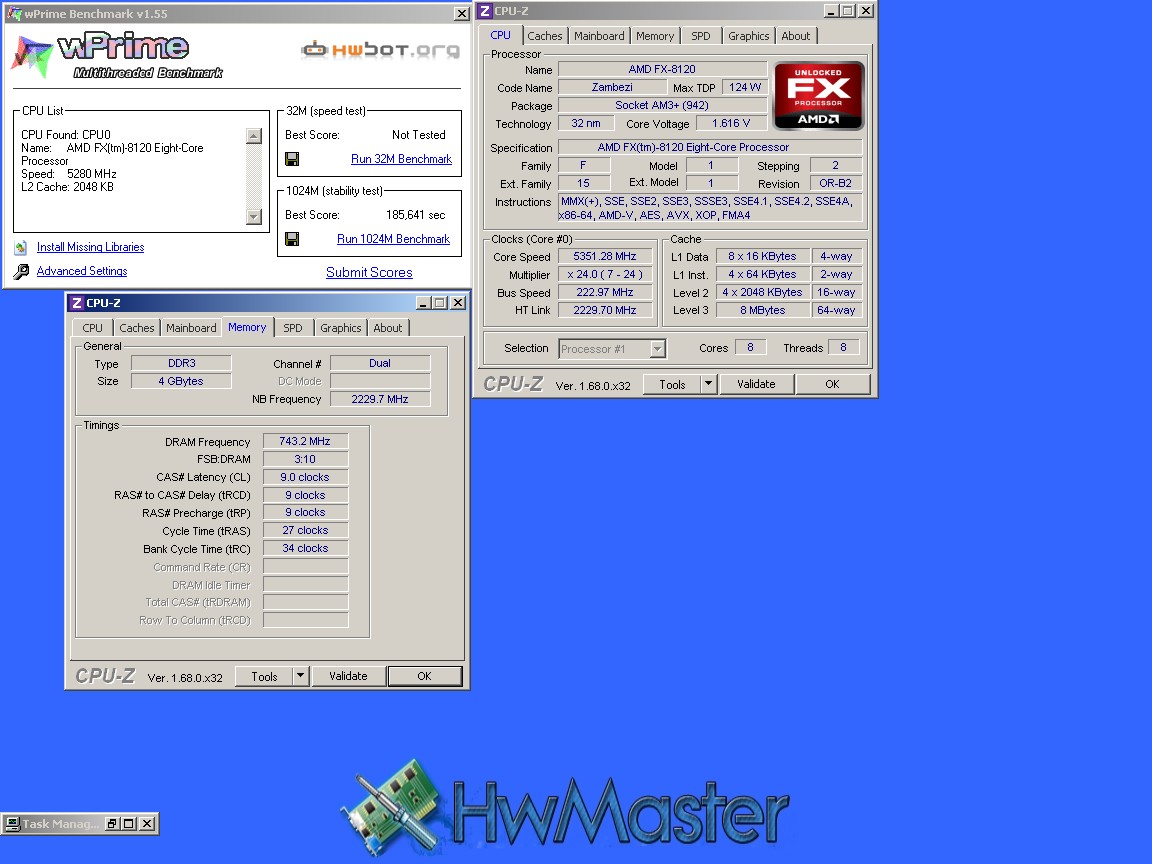Click the hwbot.org logo in wPrime
The height and width of the screenshot is (864, 1152).
(380, 49)
